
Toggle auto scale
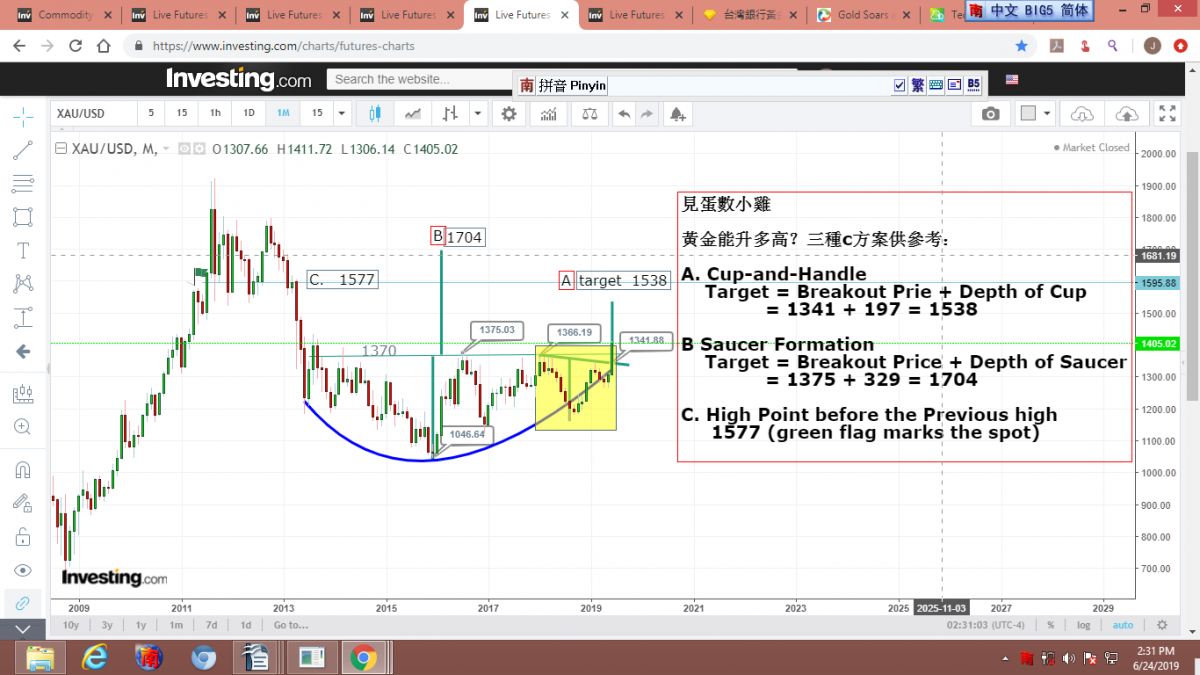coord(1123,625)
